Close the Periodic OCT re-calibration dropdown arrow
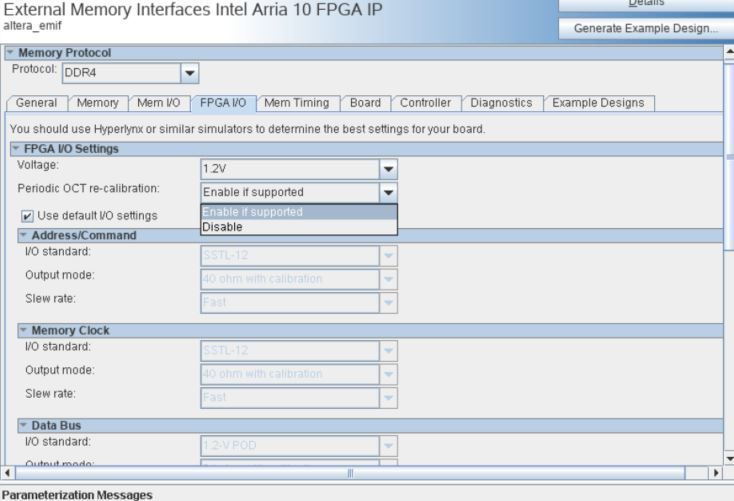This screenshot has width=734, height=501. pyautogui.click(x=388, y=192)
